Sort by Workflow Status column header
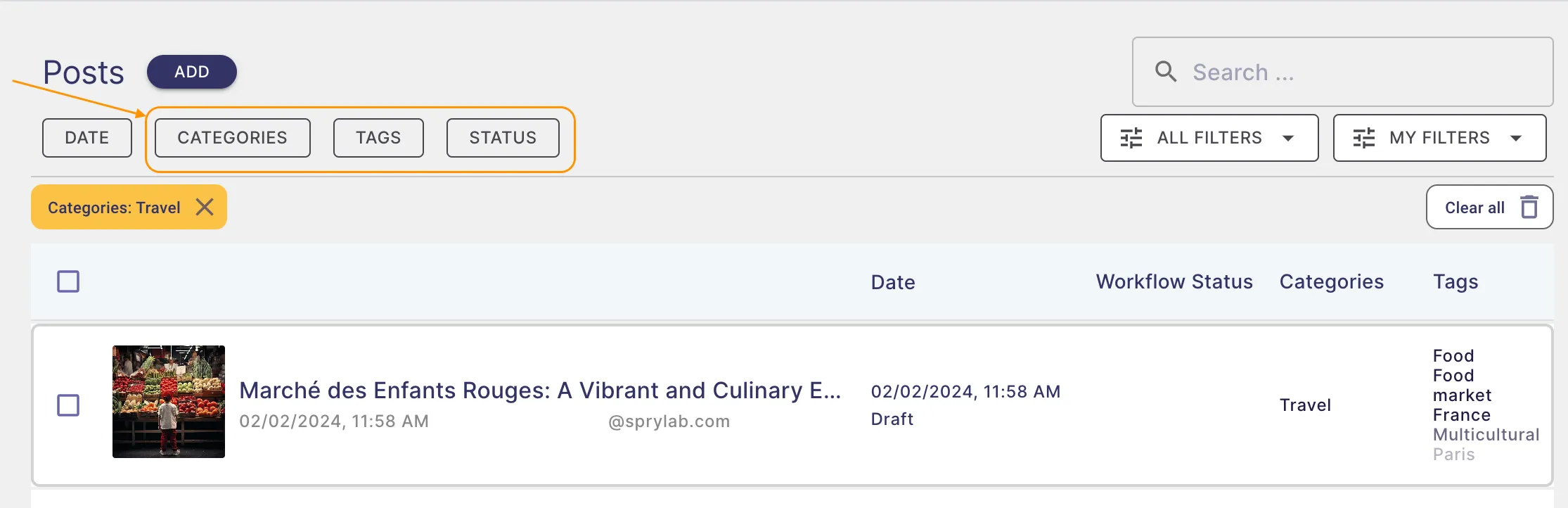 (1174, 281)
